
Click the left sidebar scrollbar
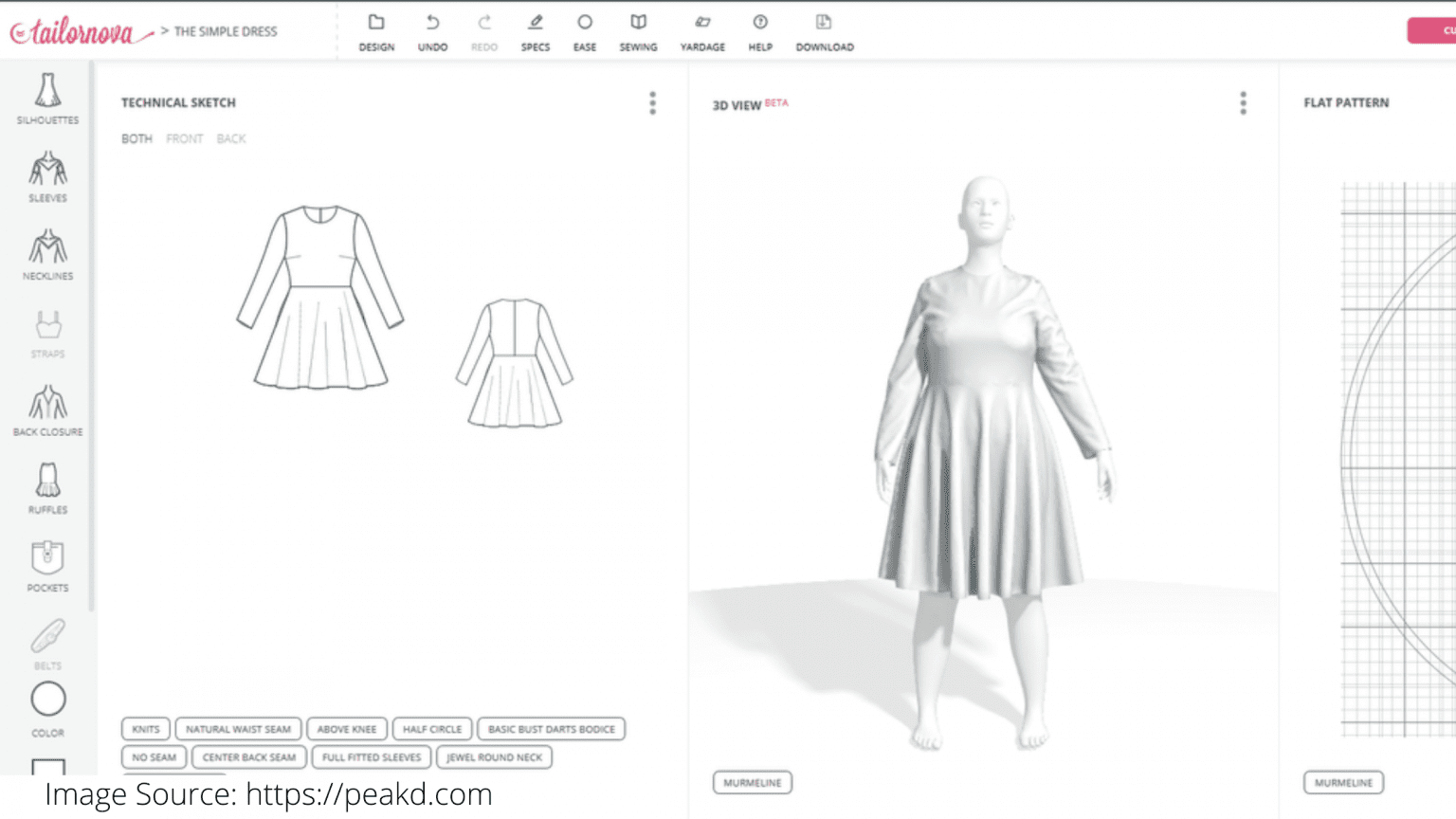coord(92,337)
